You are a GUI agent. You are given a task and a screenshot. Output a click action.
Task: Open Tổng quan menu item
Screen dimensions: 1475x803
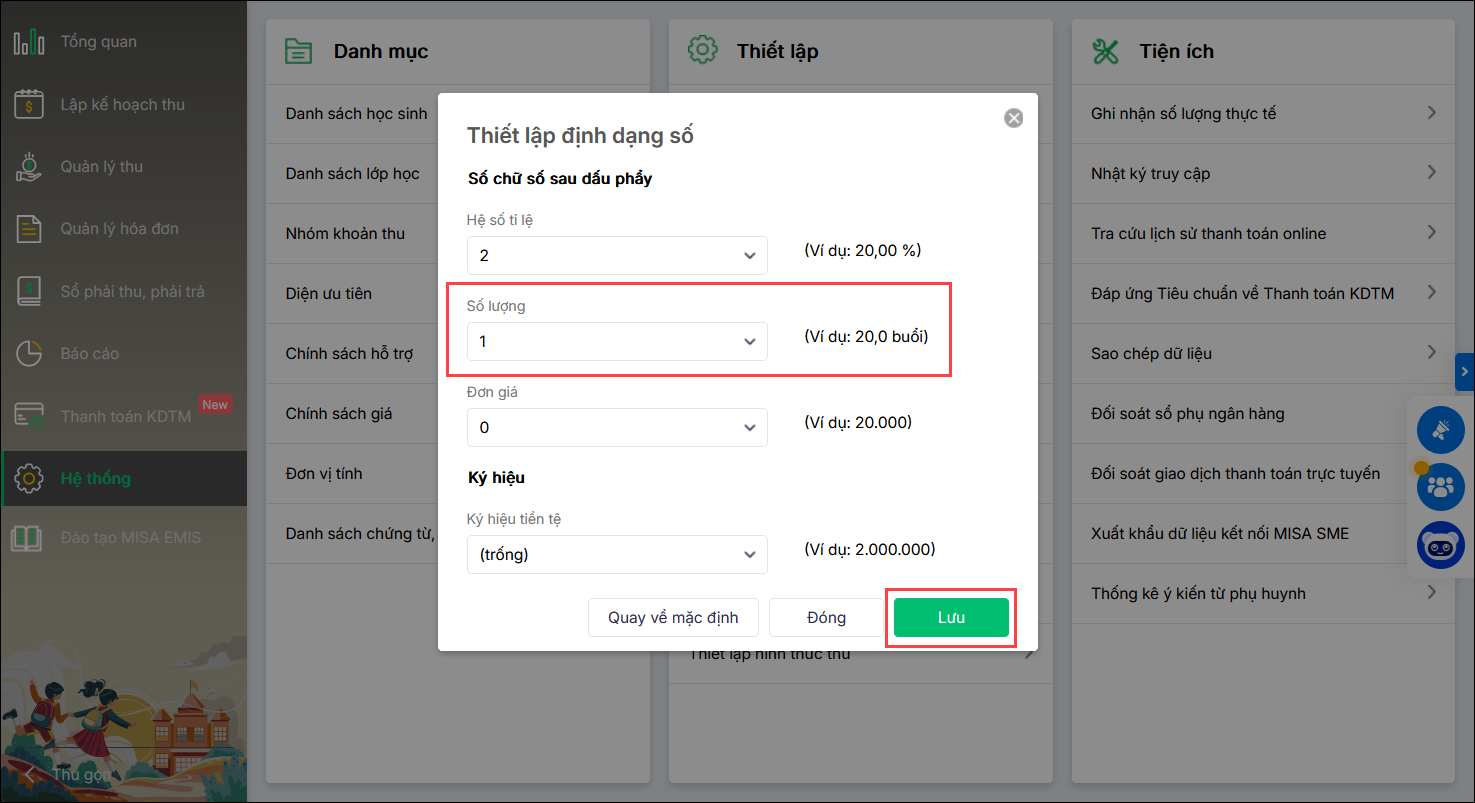click(x=123, y=42)
